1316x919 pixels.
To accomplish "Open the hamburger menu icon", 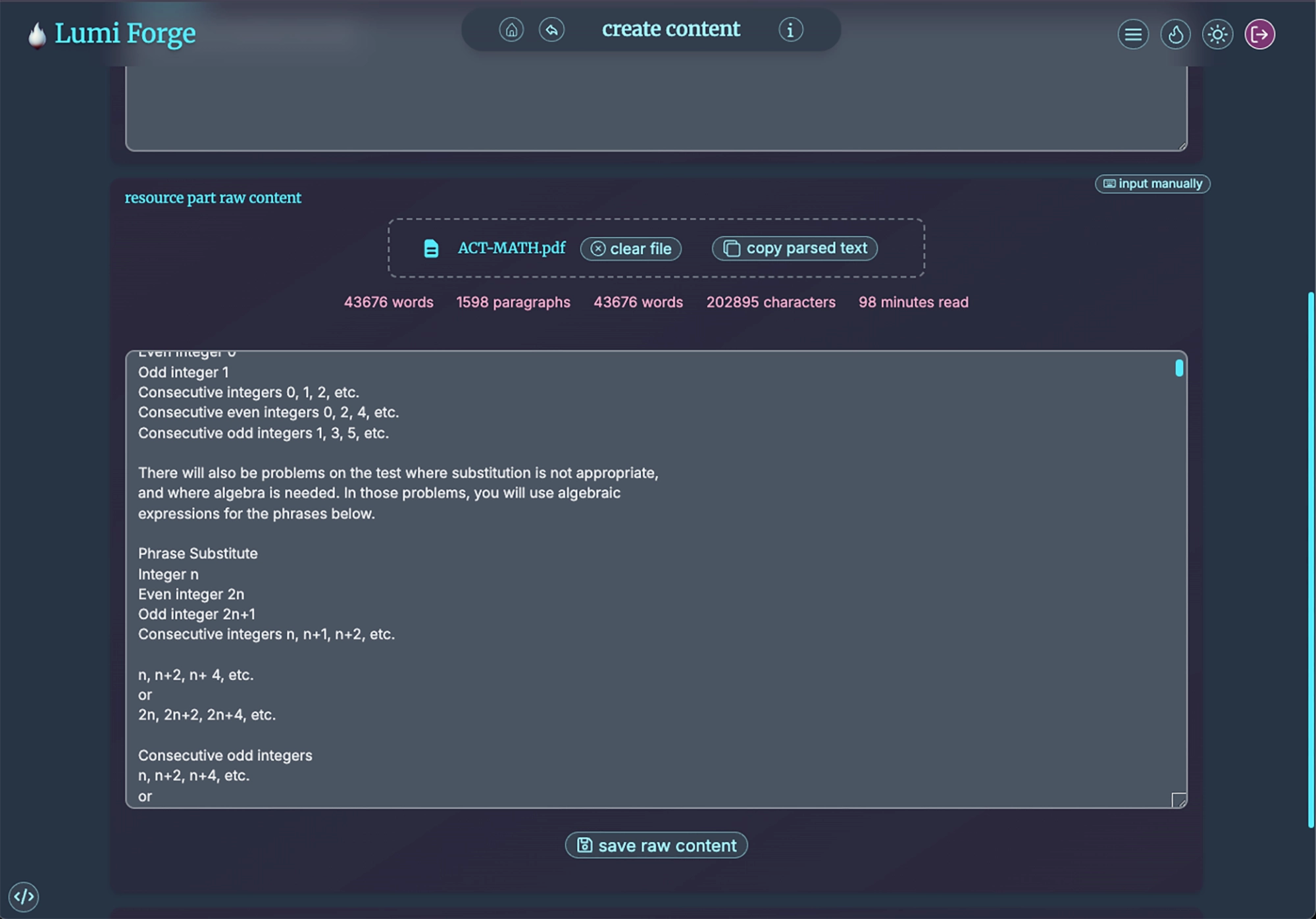I will point(1133,34).
